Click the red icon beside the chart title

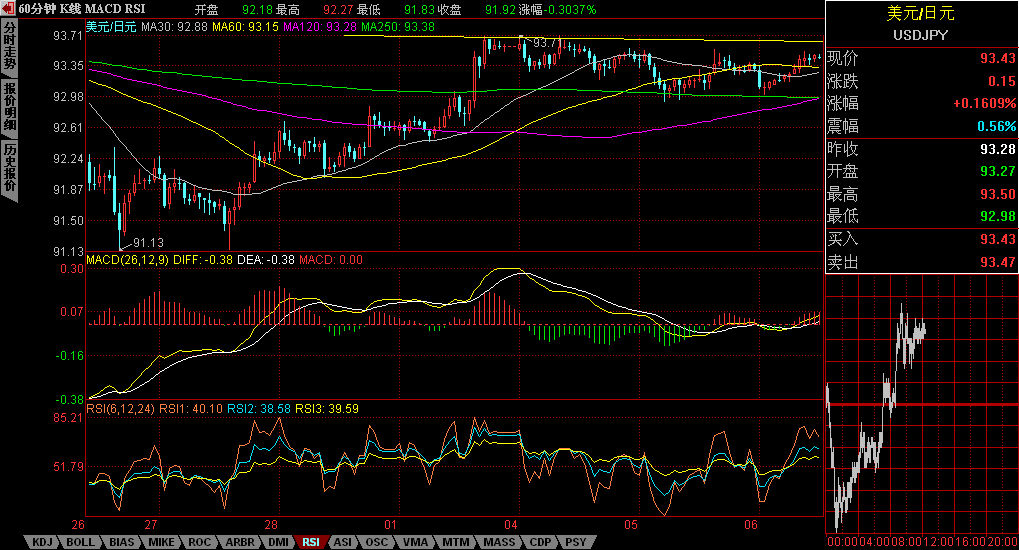(x=8, y=8)
